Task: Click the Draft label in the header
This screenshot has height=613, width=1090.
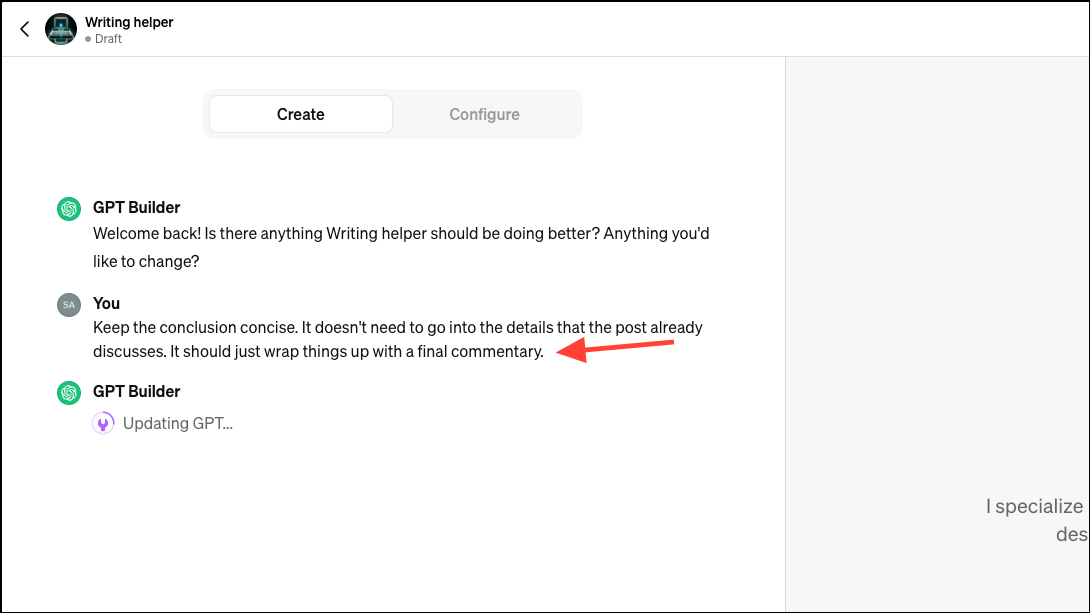Action: tap(107, 39)
